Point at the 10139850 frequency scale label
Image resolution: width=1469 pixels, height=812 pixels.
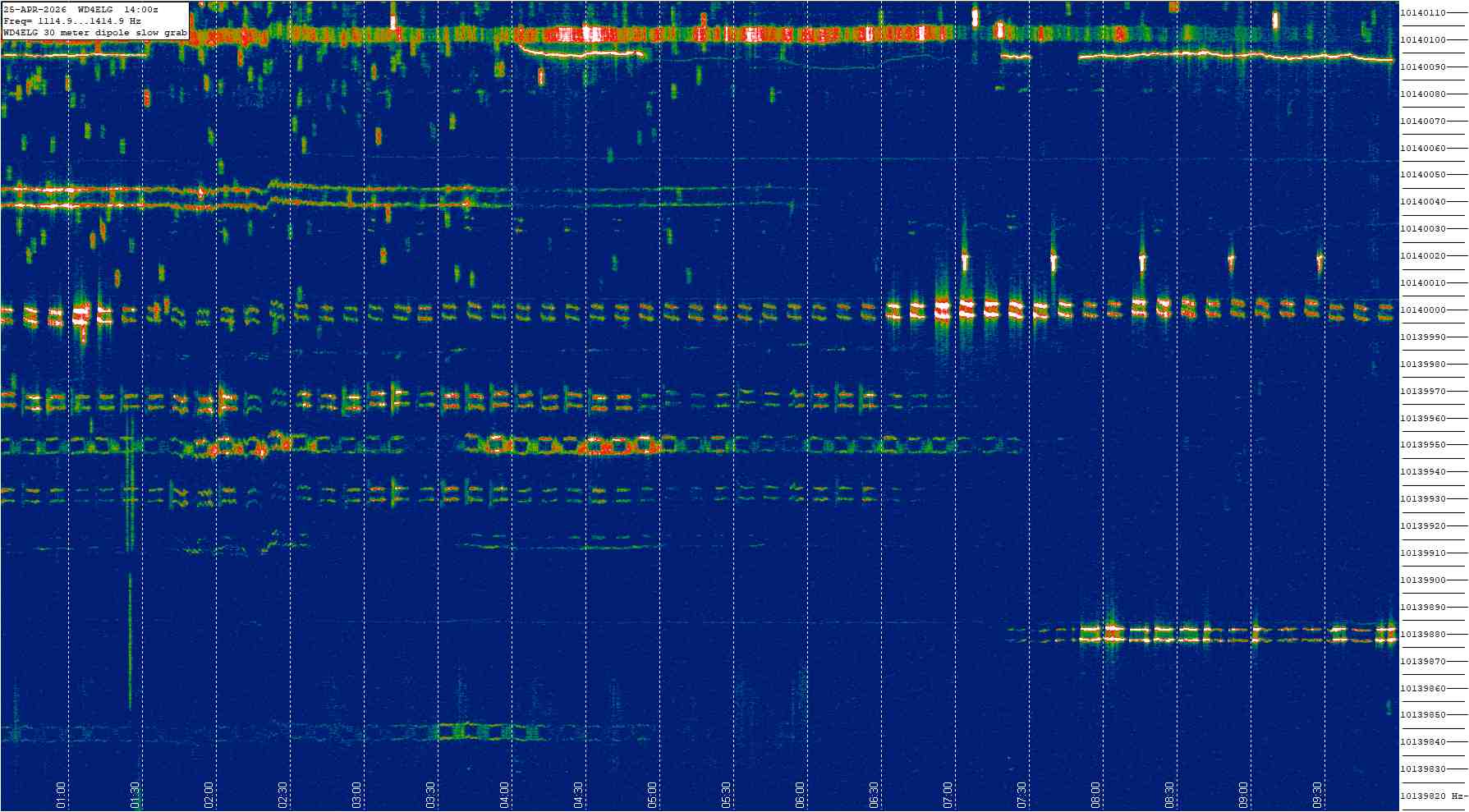point(1423,715)
